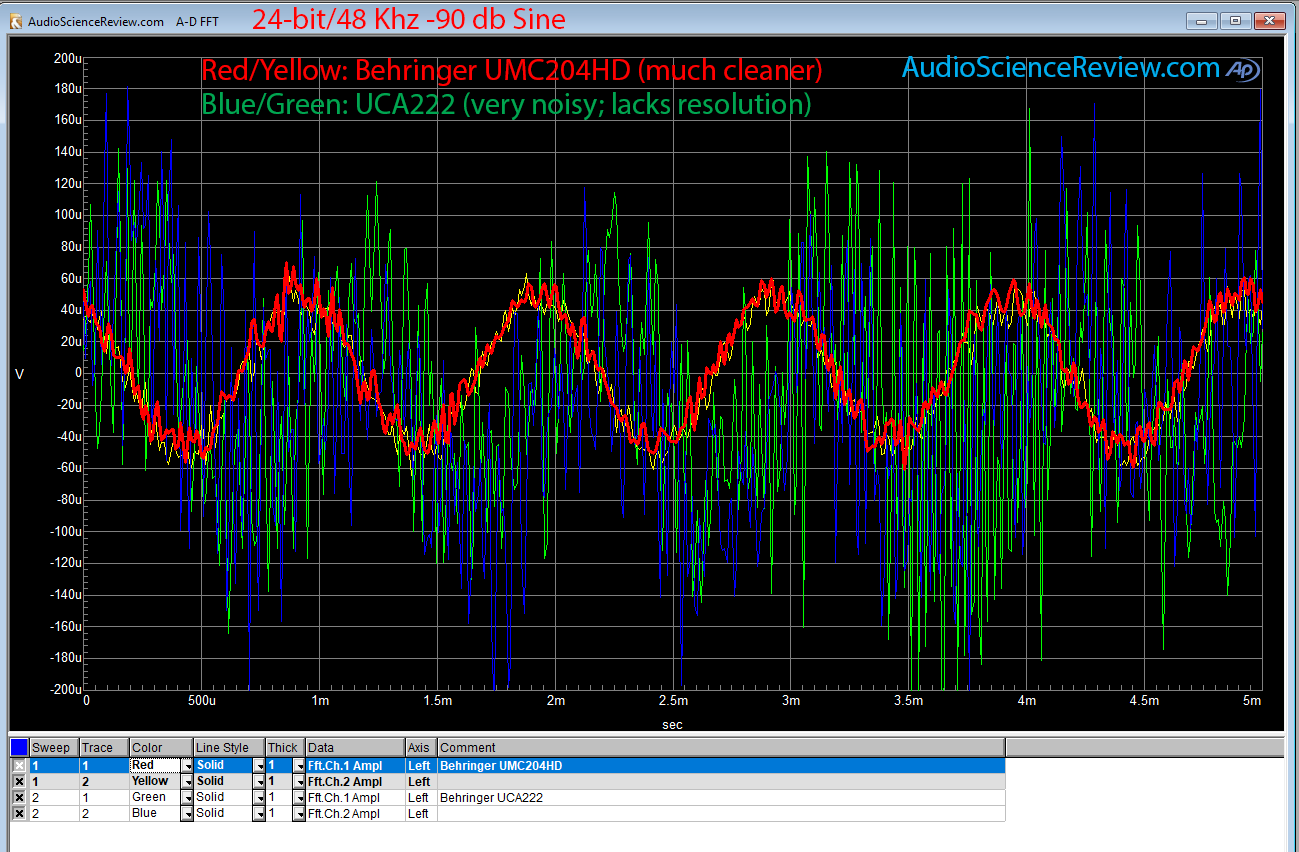Open the color dropdown for the Blue trace

point(186,813)
